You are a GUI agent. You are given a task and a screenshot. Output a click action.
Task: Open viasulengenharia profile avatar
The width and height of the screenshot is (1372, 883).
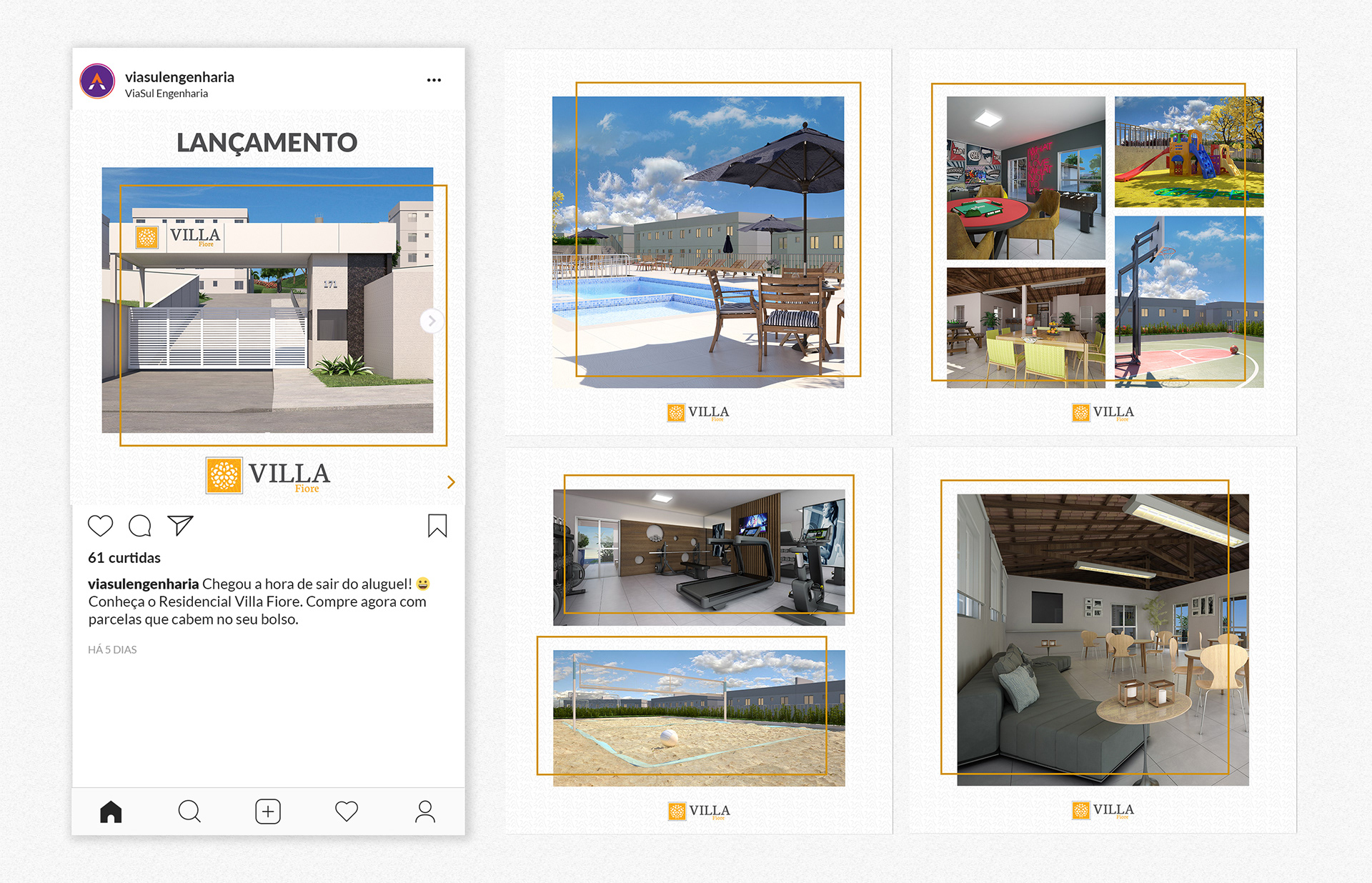pos(98,81)
